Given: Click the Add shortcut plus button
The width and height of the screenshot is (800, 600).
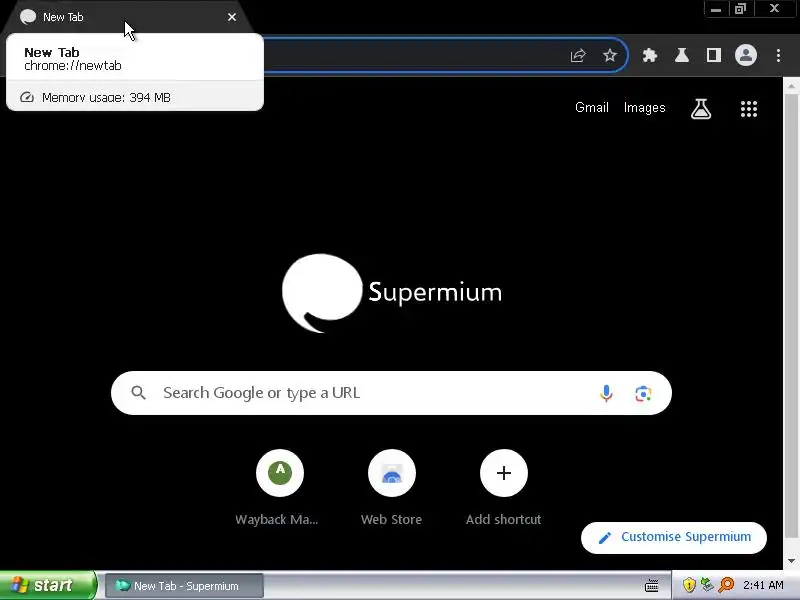Looking at the screenshot, I should pyautogui.click(x=504, y=473).
